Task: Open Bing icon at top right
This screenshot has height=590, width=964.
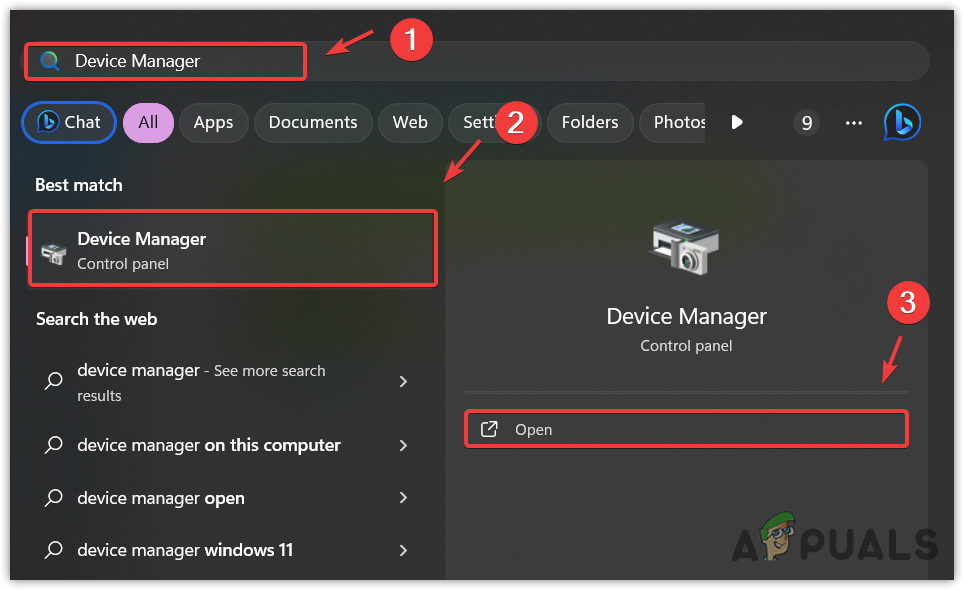Action: (x=903, y=122)
